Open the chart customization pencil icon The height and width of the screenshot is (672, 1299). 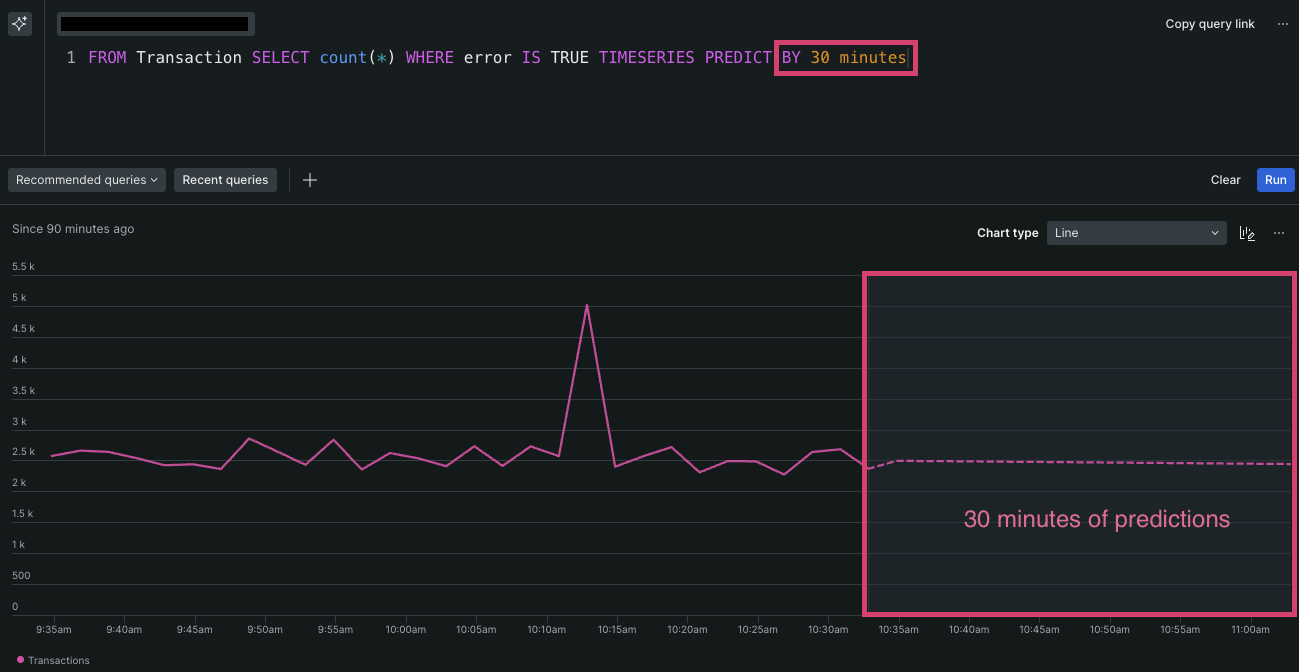(x=1247, y=233)
